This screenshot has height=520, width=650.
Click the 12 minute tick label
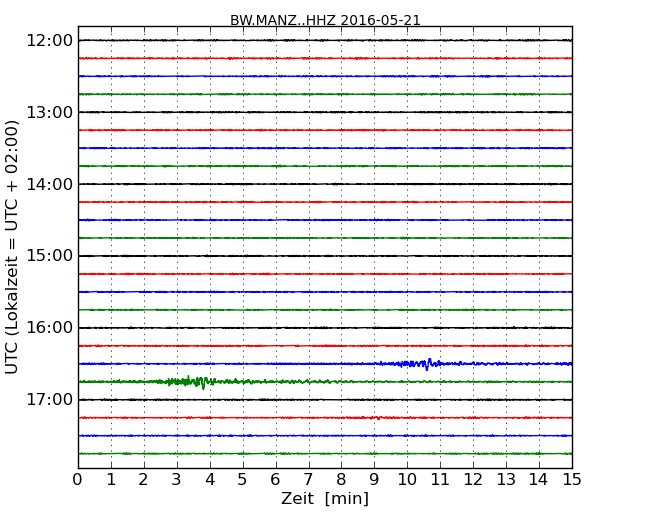click(x=473, y=480)
